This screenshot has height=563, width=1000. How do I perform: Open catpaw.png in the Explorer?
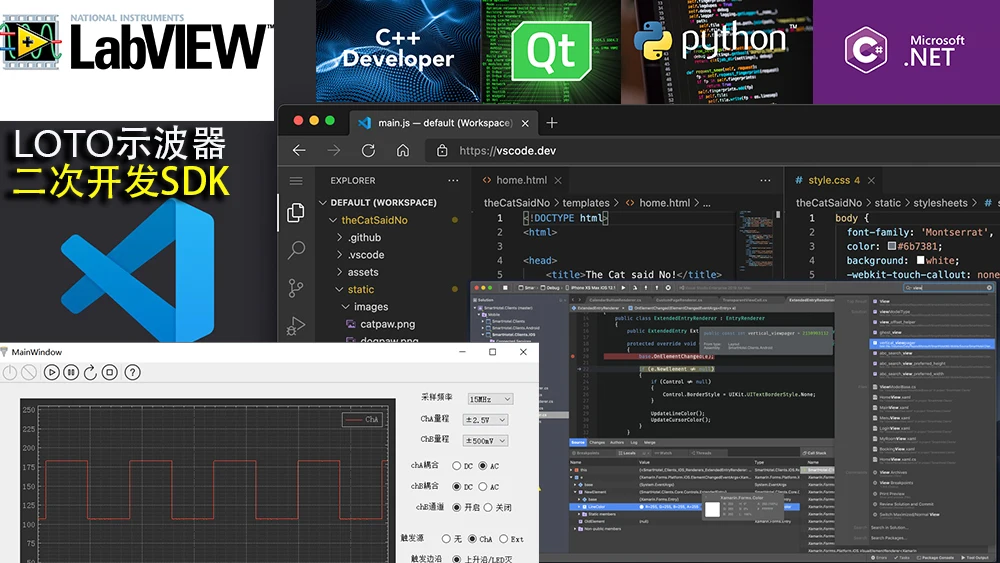pyautogui.click(x=387, y=324)
